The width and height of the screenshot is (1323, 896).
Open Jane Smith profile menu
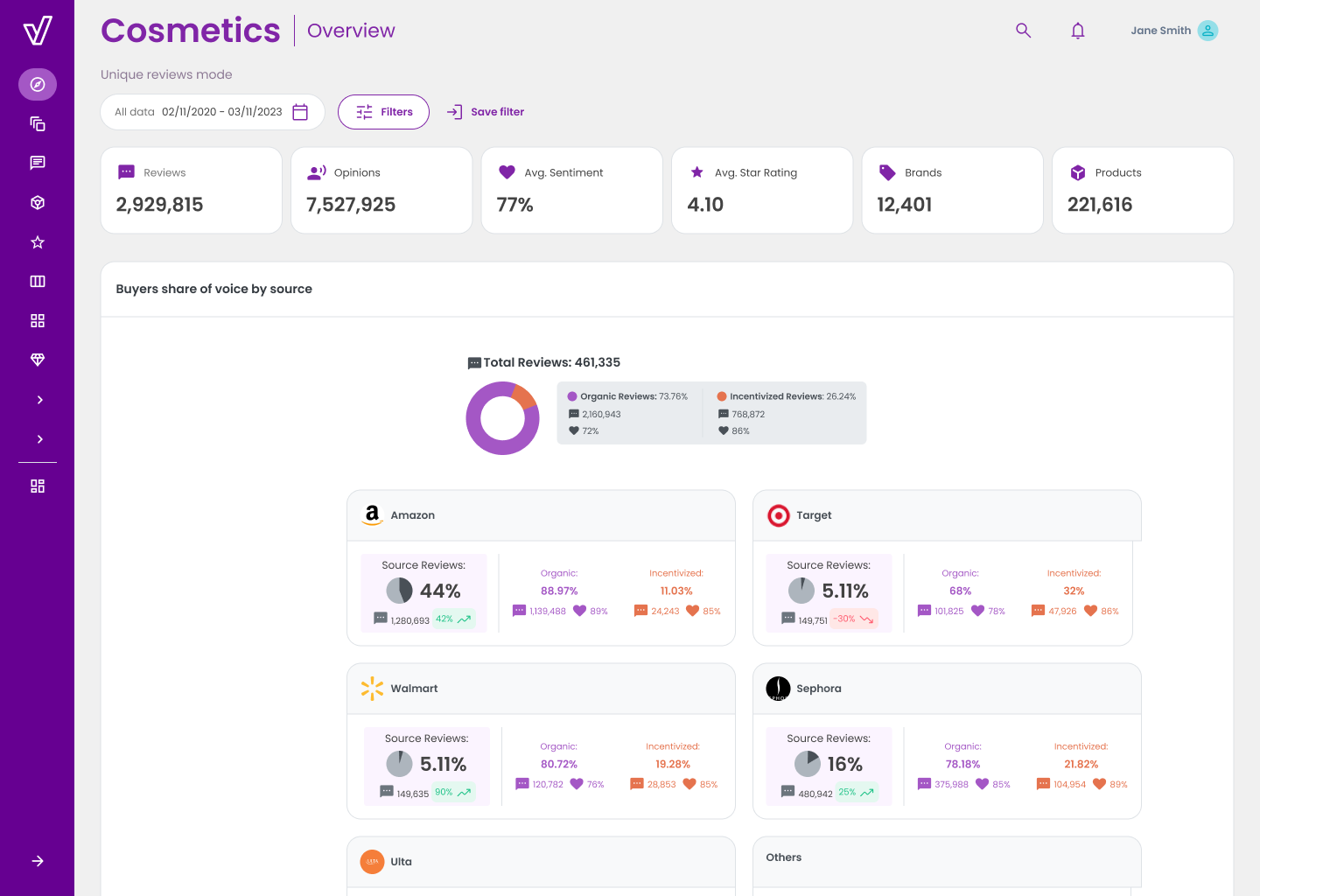coord(1174,31)
